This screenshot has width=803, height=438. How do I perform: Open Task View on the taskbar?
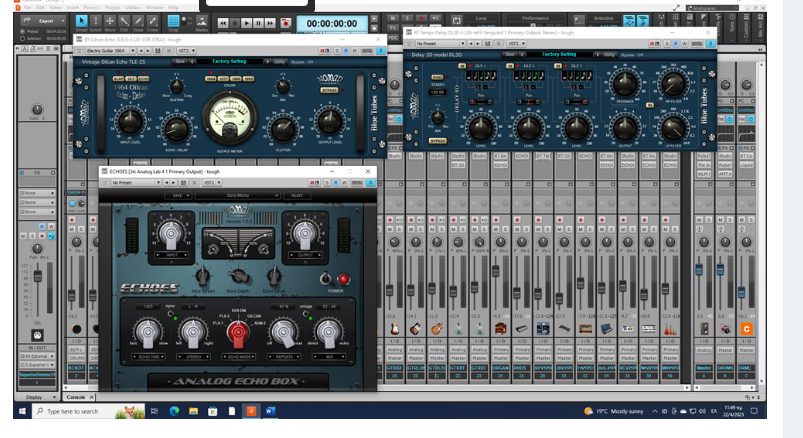[x=155, y=411]
